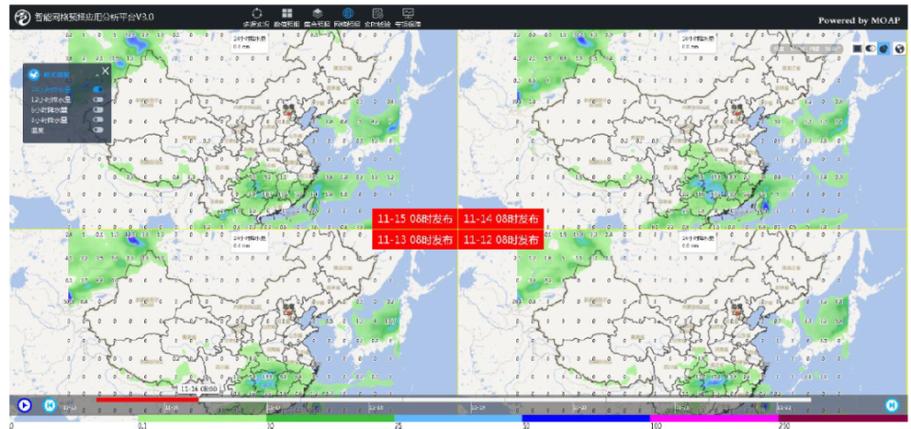
Task: Open the stacked-layers module in top navigation
Action: [x=317, y=17]
